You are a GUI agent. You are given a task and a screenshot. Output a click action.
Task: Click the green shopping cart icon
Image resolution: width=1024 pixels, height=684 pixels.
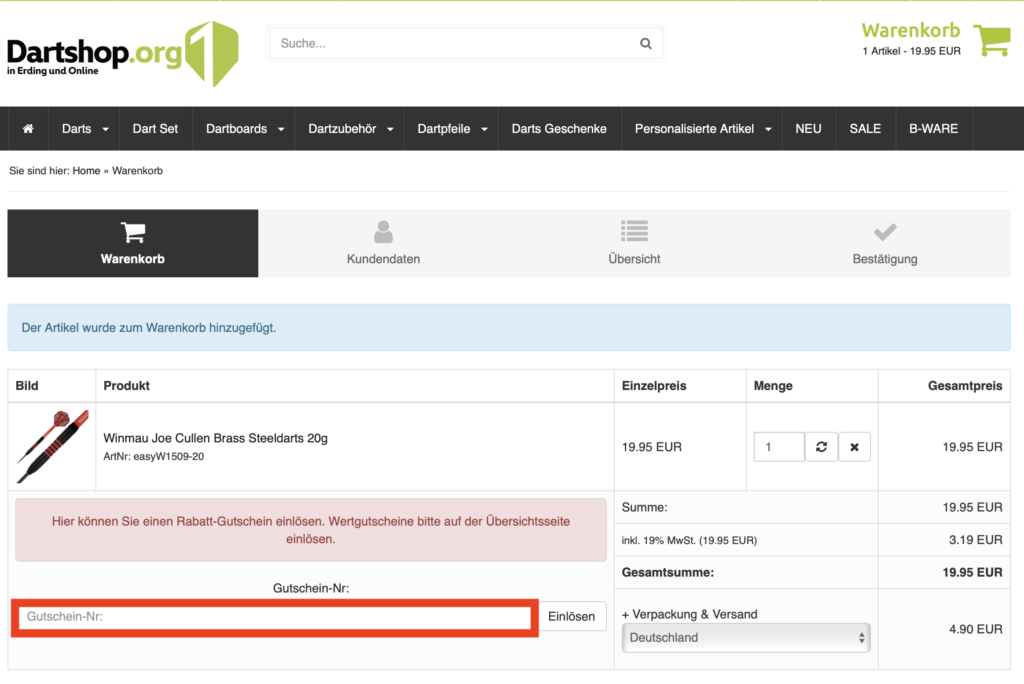click(x=992, y=40)
